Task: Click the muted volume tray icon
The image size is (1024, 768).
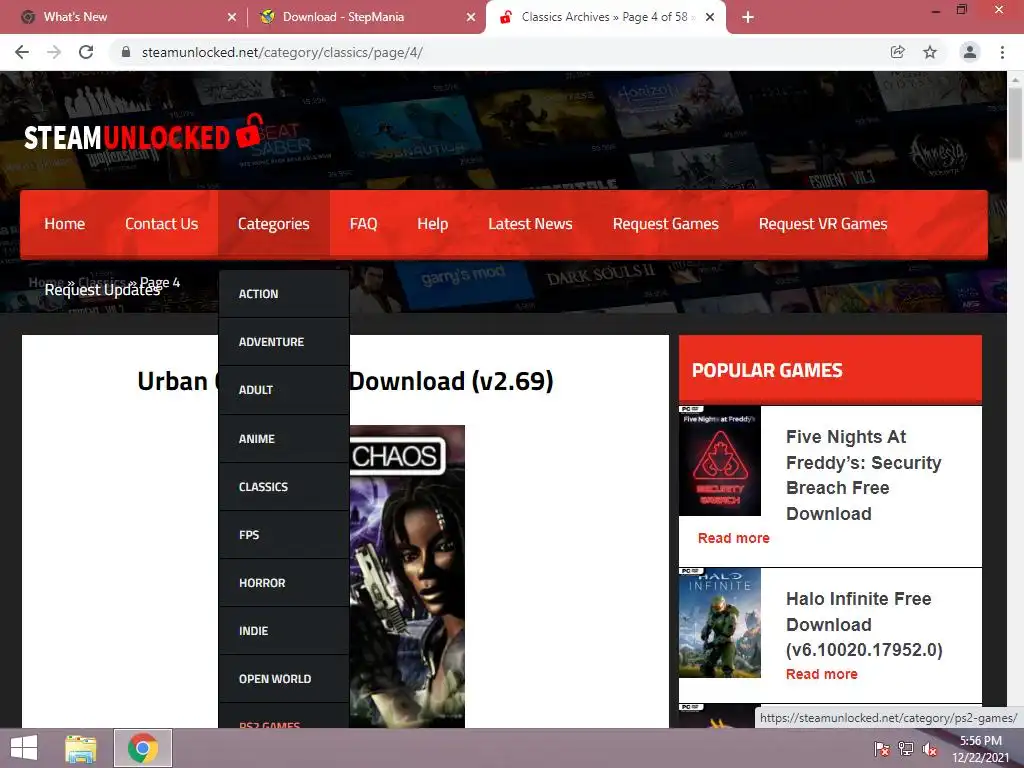Action: pos(930,749)
